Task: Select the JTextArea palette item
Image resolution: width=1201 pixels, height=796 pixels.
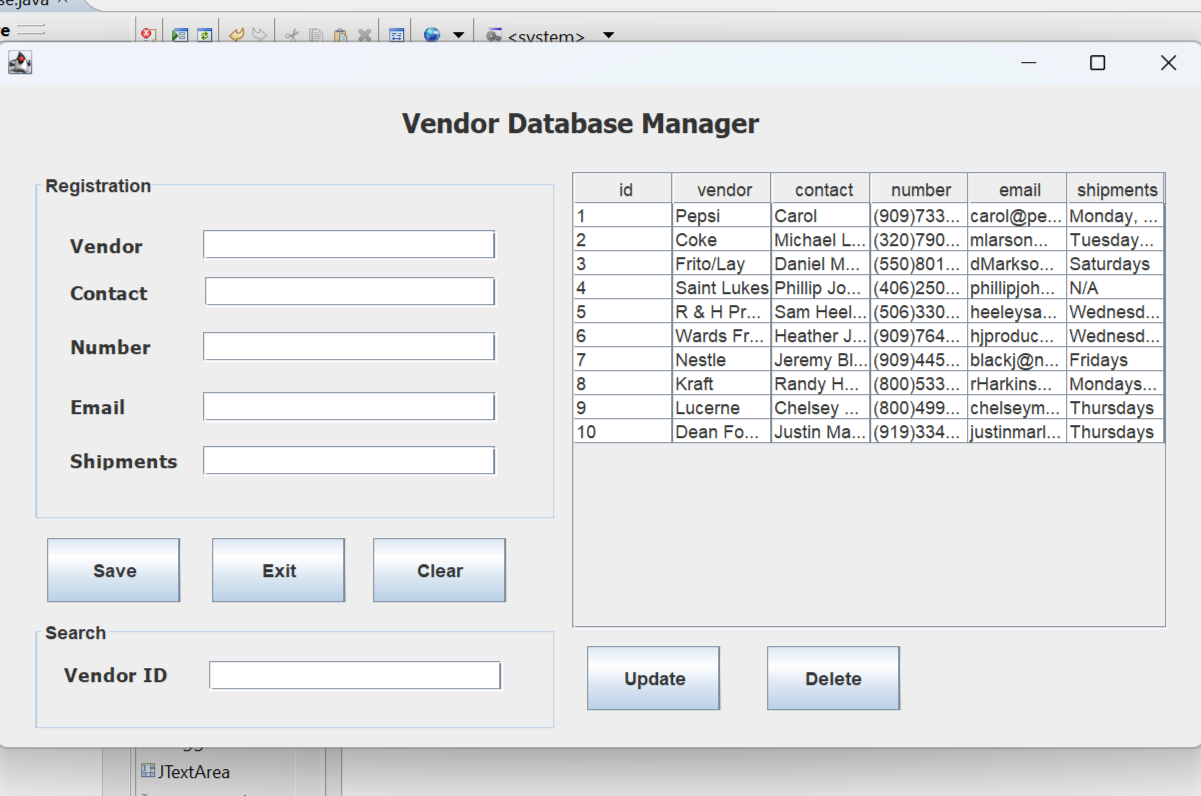Action: [193, 772]
